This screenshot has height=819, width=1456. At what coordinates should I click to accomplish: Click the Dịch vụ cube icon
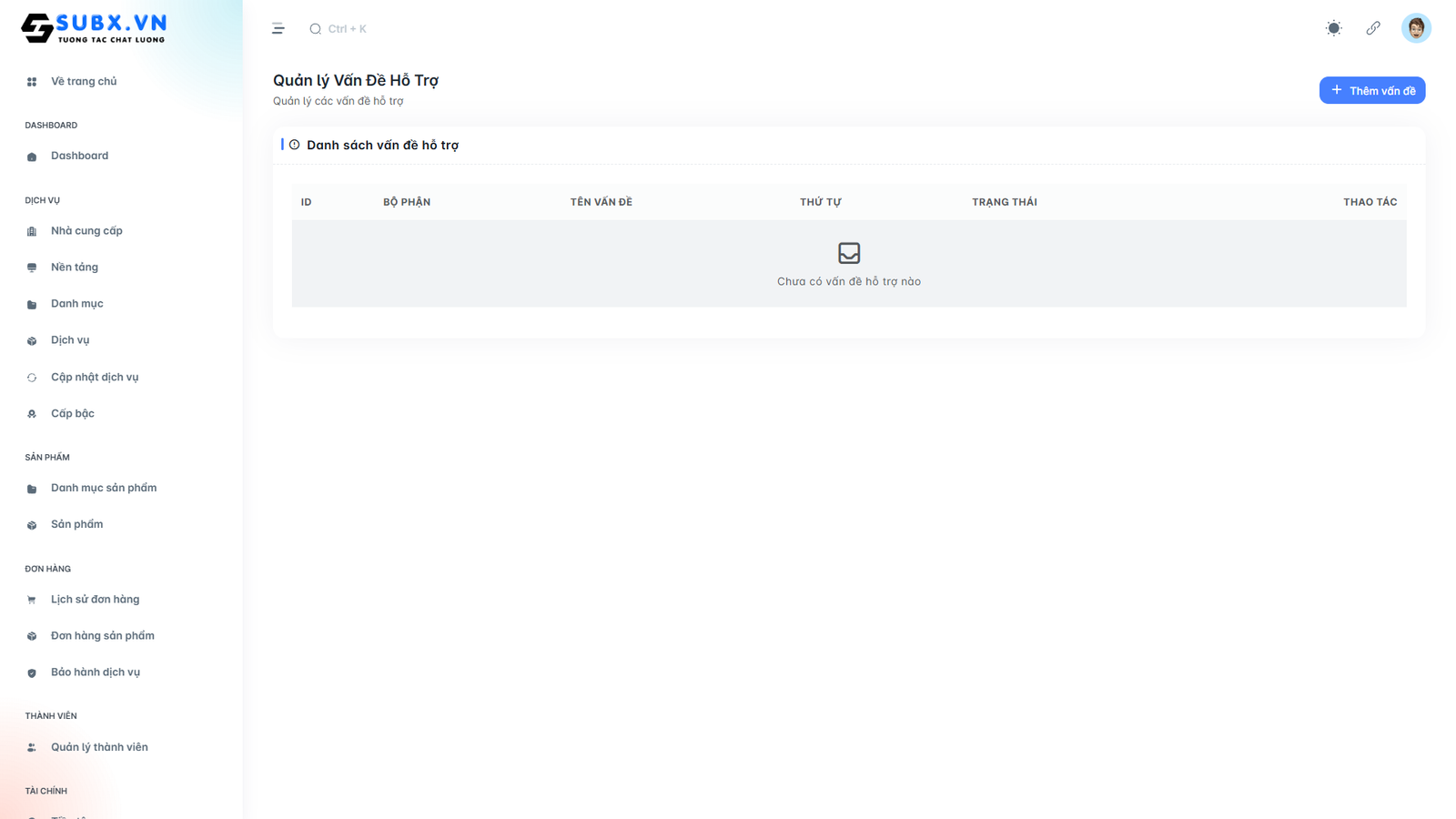pos(32,341)
